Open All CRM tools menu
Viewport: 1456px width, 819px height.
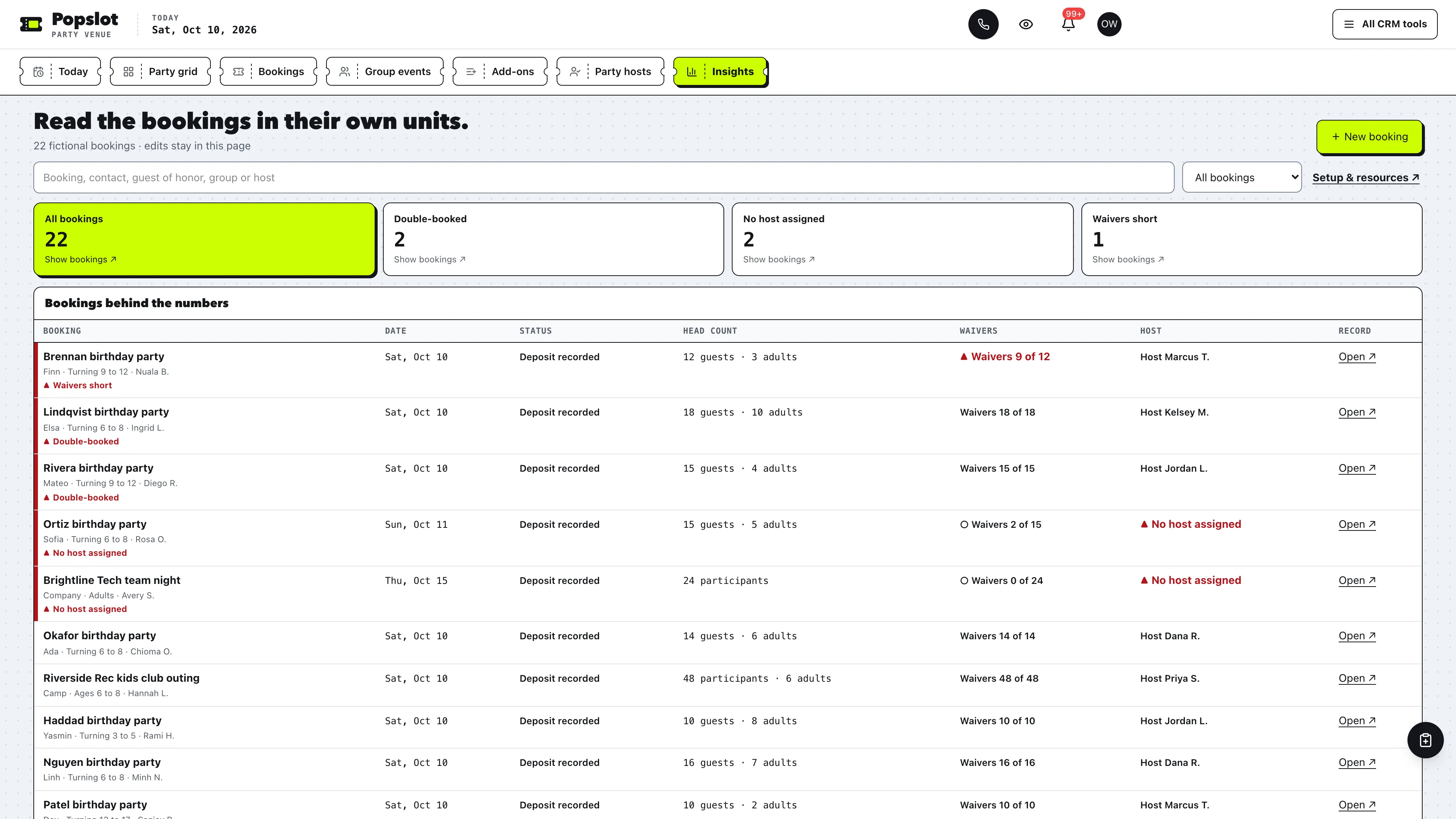tap(1384, 24)
